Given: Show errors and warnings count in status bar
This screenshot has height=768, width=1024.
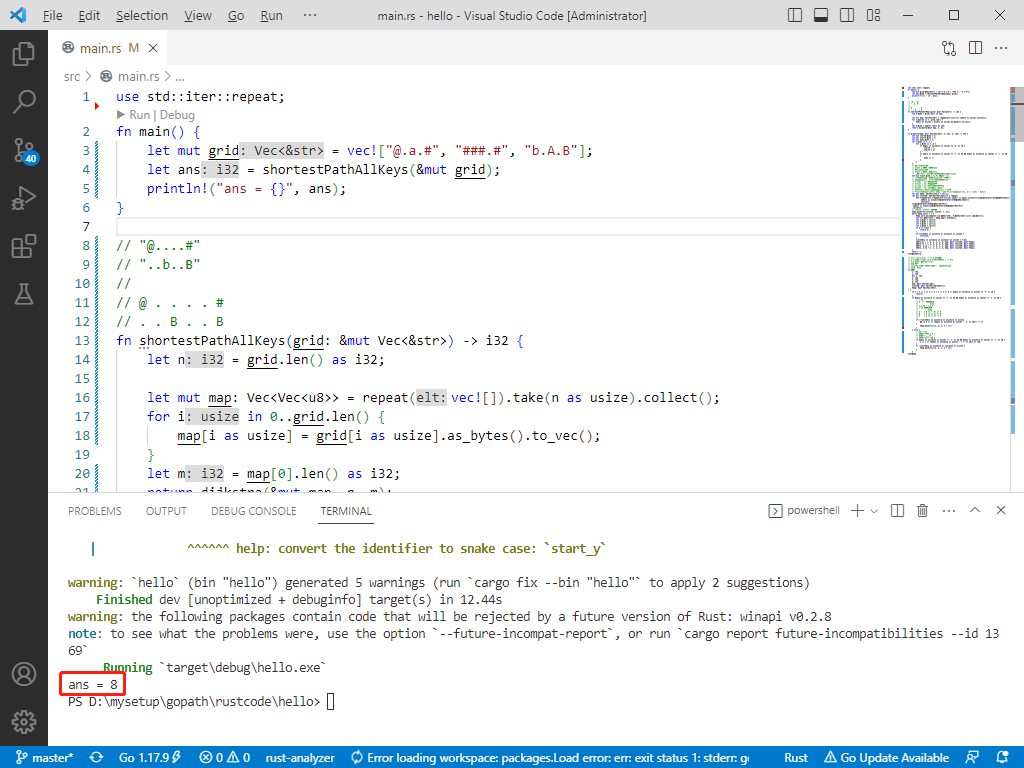Looking at the screenshot, I should 225,758.
